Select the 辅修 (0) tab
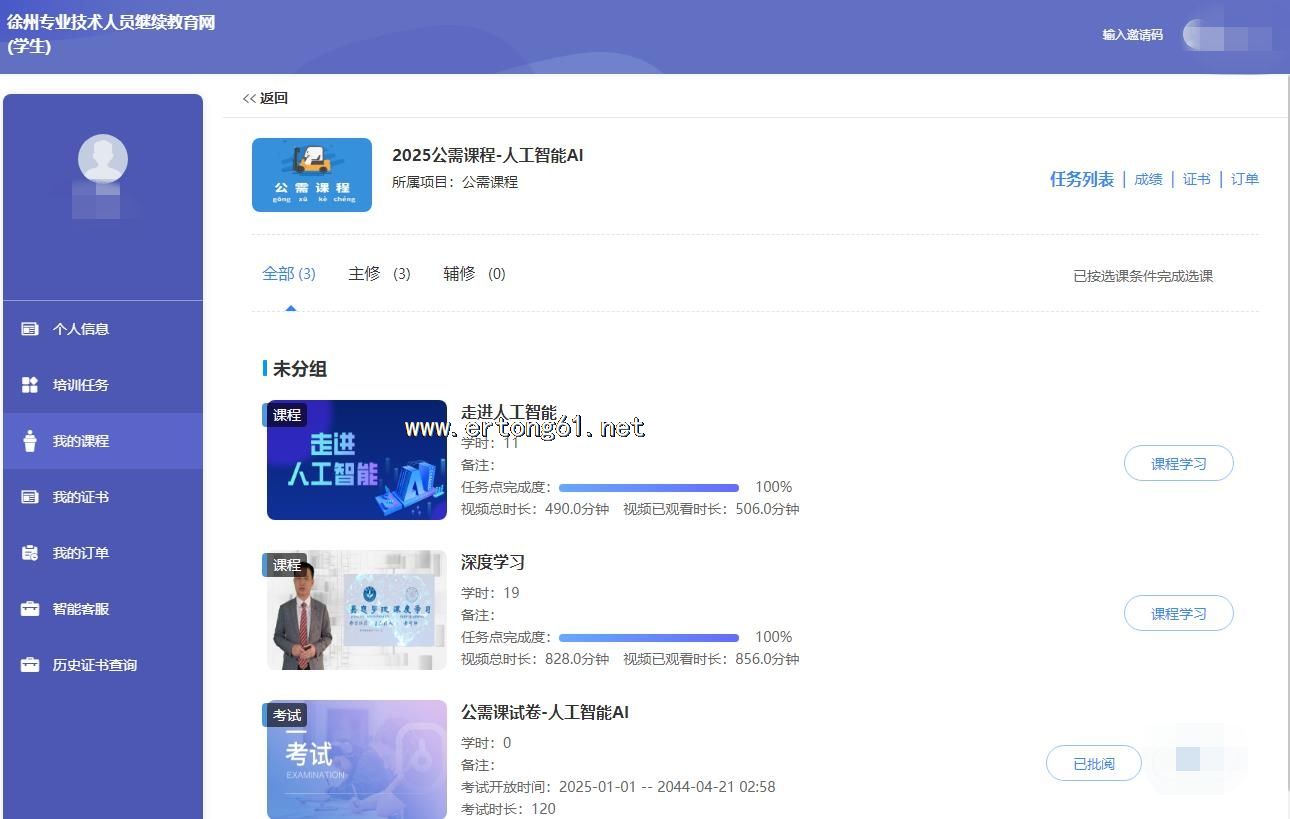This screenshot has width=1290, height=819. pos(474,274)
